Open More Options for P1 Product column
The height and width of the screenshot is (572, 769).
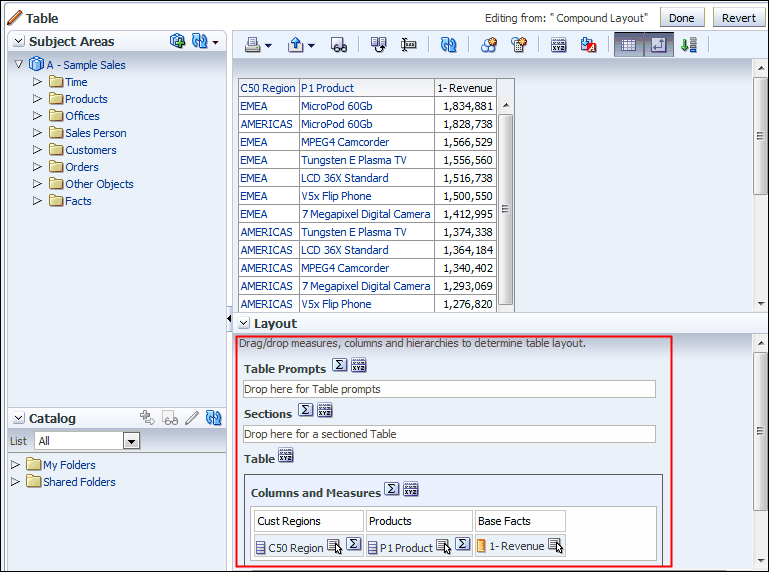click(443, 546)
